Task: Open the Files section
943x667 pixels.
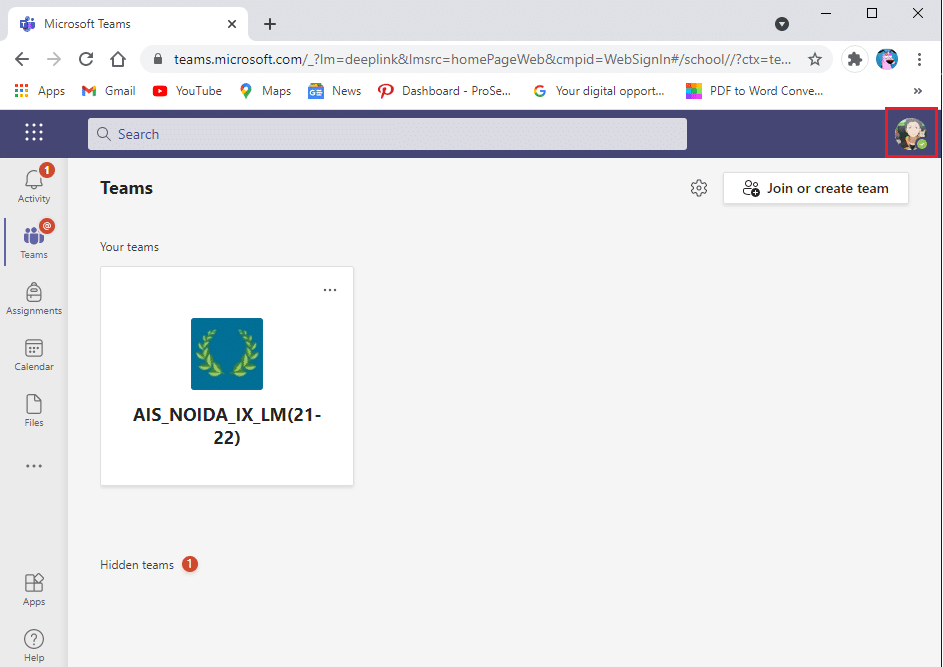Action: pos(33,407)
